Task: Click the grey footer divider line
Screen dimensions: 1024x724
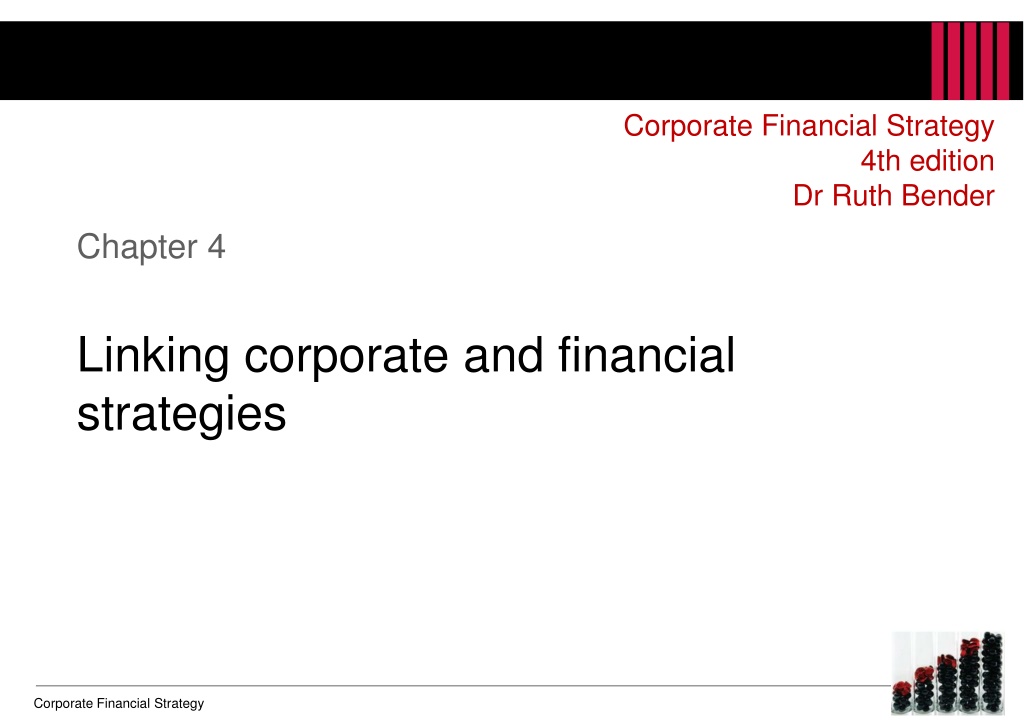Action: tap(450, 686)
